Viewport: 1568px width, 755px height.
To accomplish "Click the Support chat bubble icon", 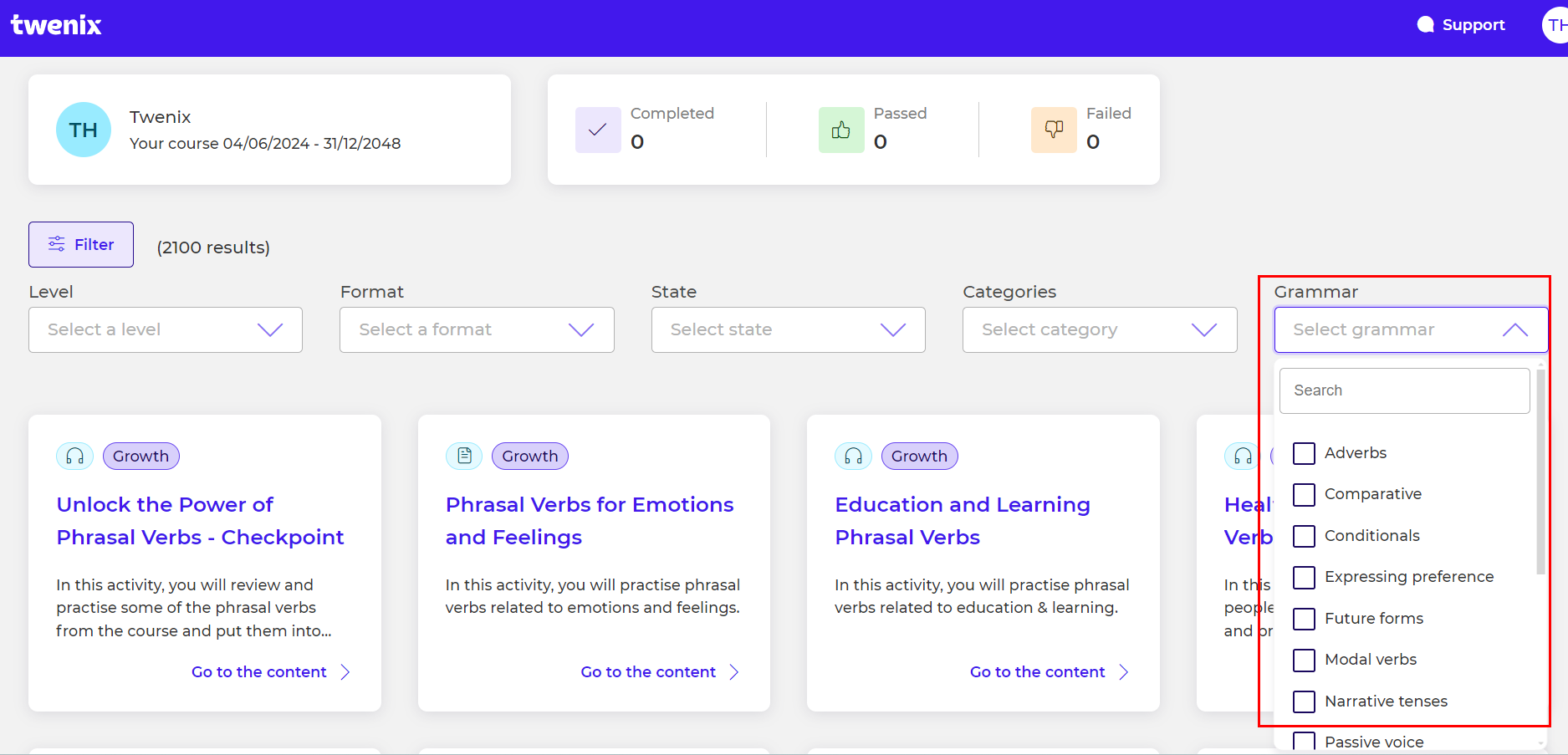I will click(x=1426, y=25).
